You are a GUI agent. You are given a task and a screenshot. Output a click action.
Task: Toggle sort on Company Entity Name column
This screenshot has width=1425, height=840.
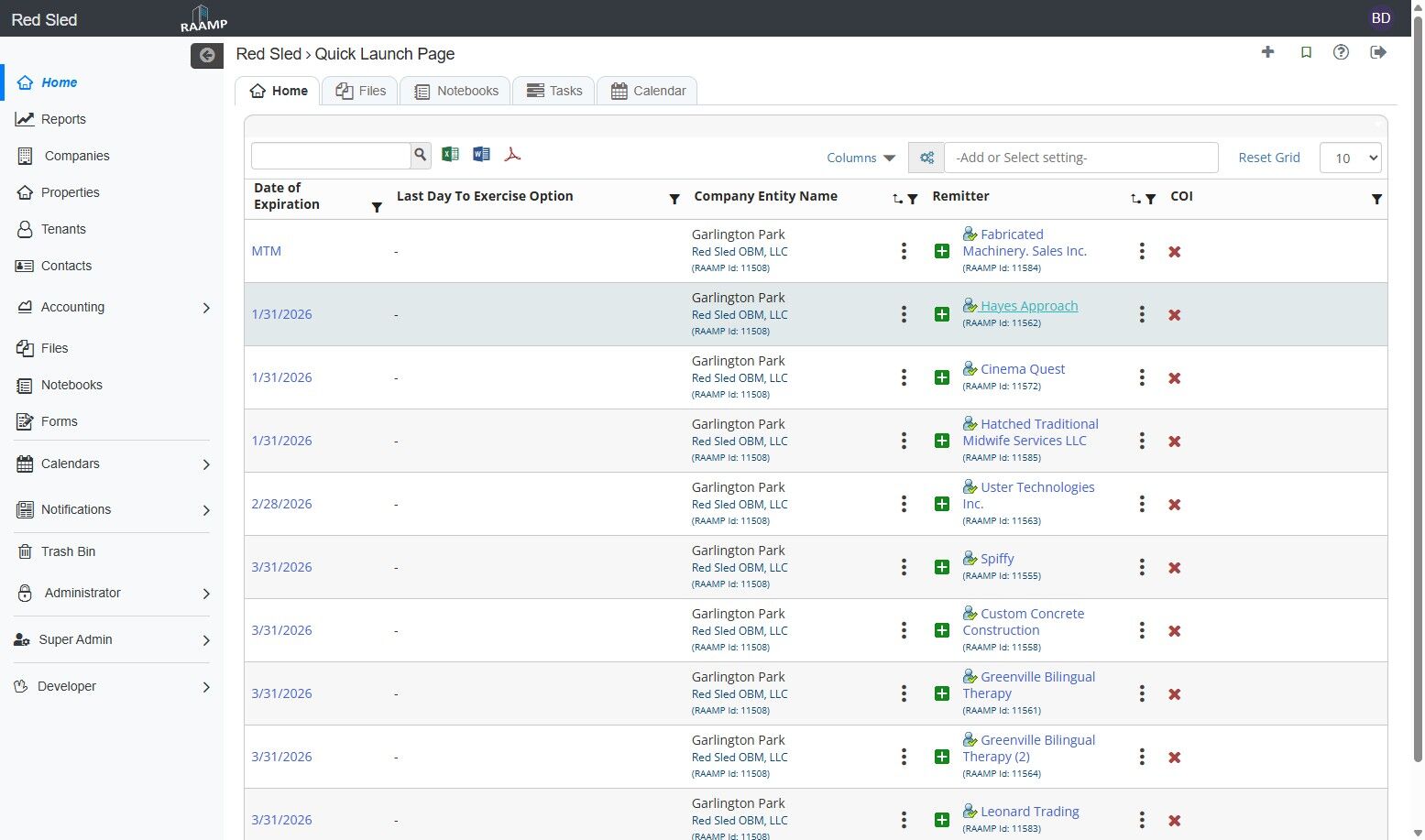point(897,199)
